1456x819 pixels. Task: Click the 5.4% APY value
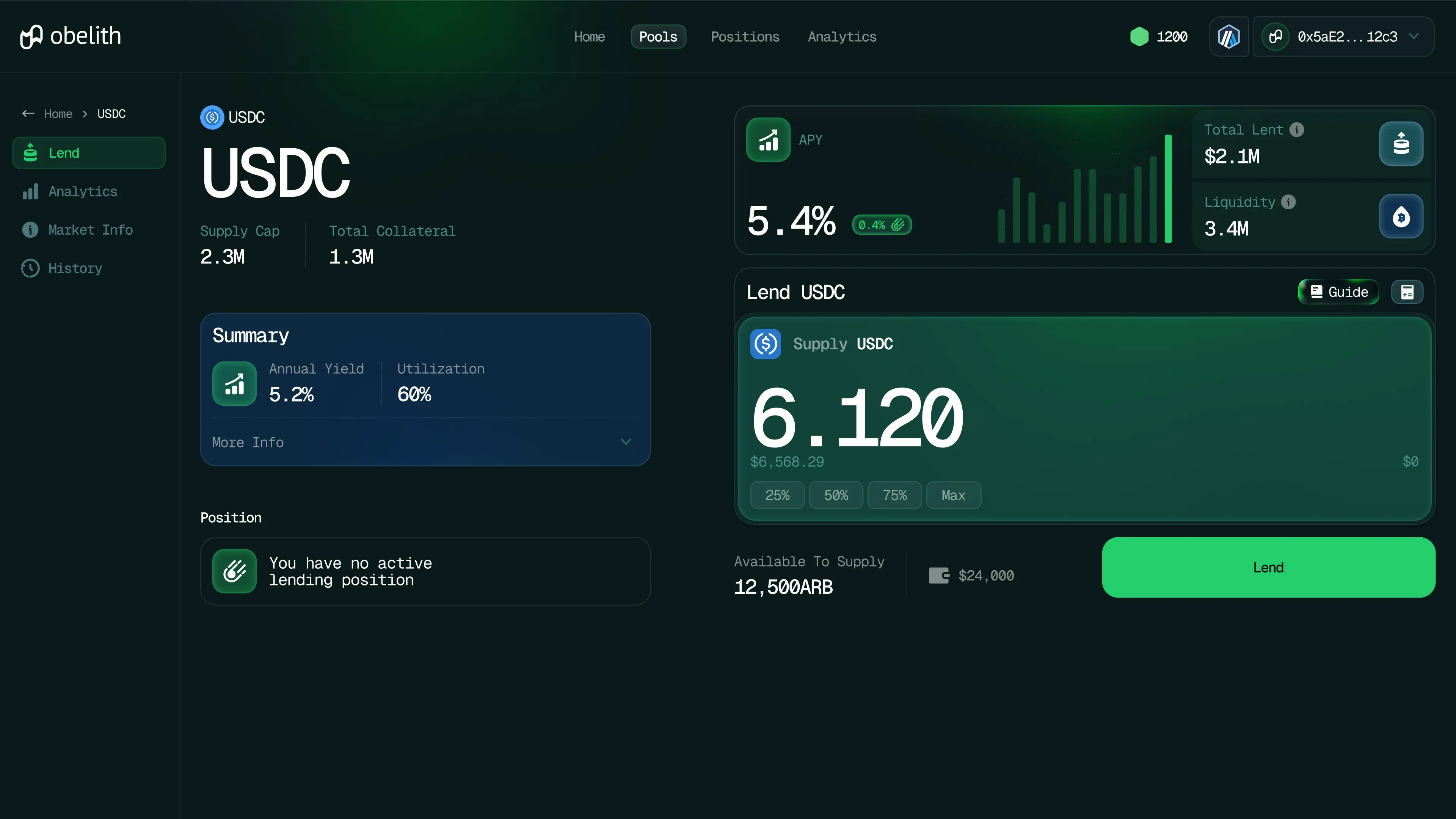pos(791,220)
